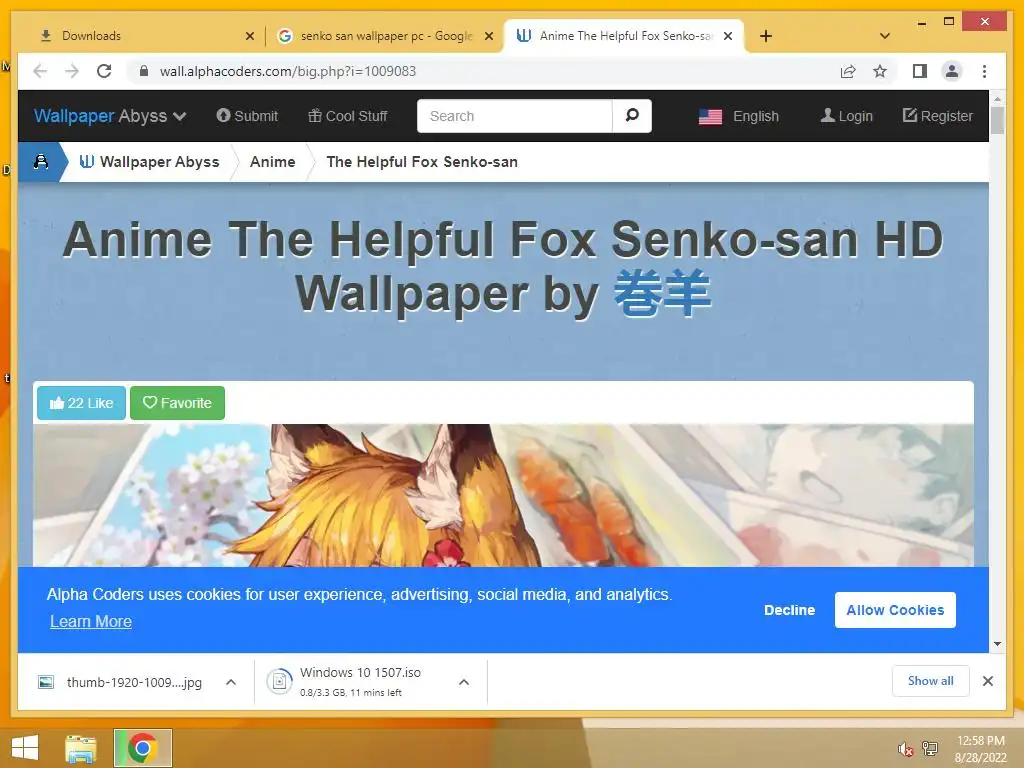The height and width of the screenshot is (768, 1024).
Task: Click the page scrollbar up arrow
Action: pos(997,99)
